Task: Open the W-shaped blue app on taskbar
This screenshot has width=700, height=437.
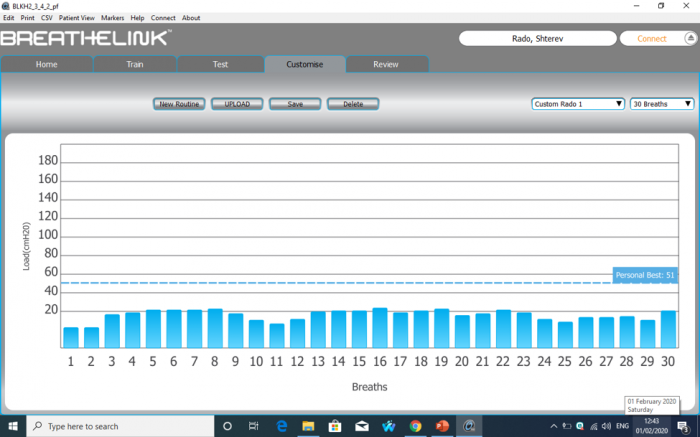Action: click(x=388, y=426)
